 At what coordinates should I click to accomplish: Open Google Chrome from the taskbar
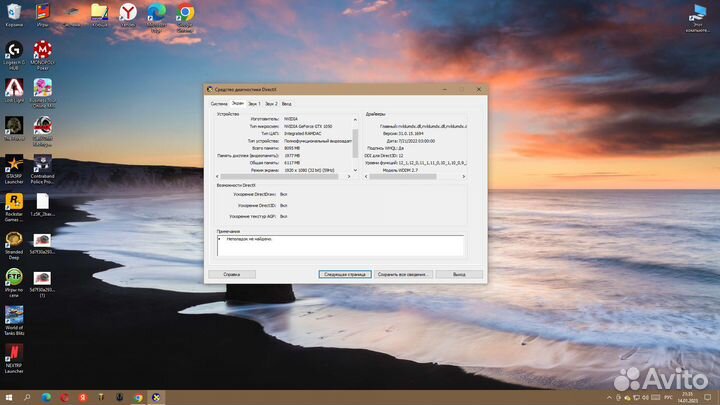pos(138,398)
